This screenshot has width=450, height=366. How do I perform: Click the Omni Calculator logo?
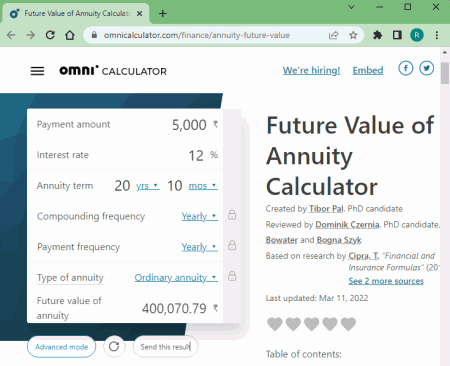113,71
